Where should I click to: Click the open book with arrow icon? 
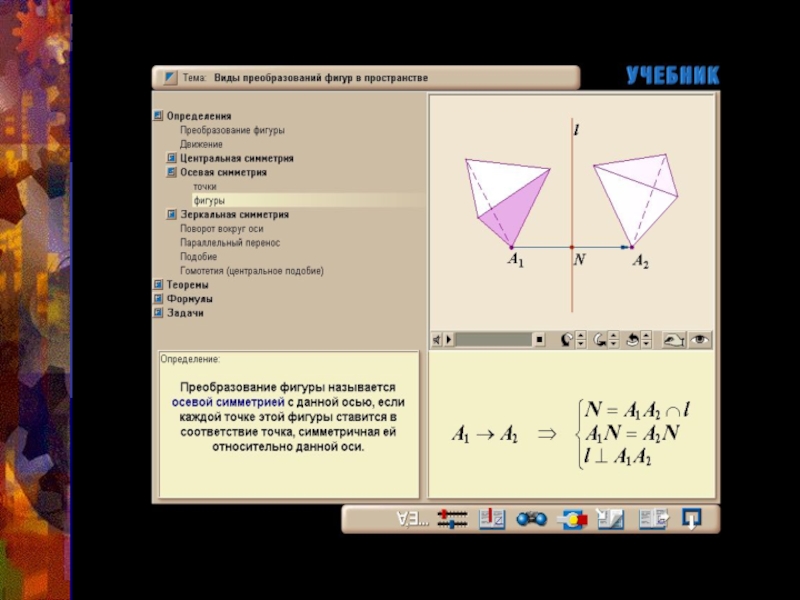point(654,519)
